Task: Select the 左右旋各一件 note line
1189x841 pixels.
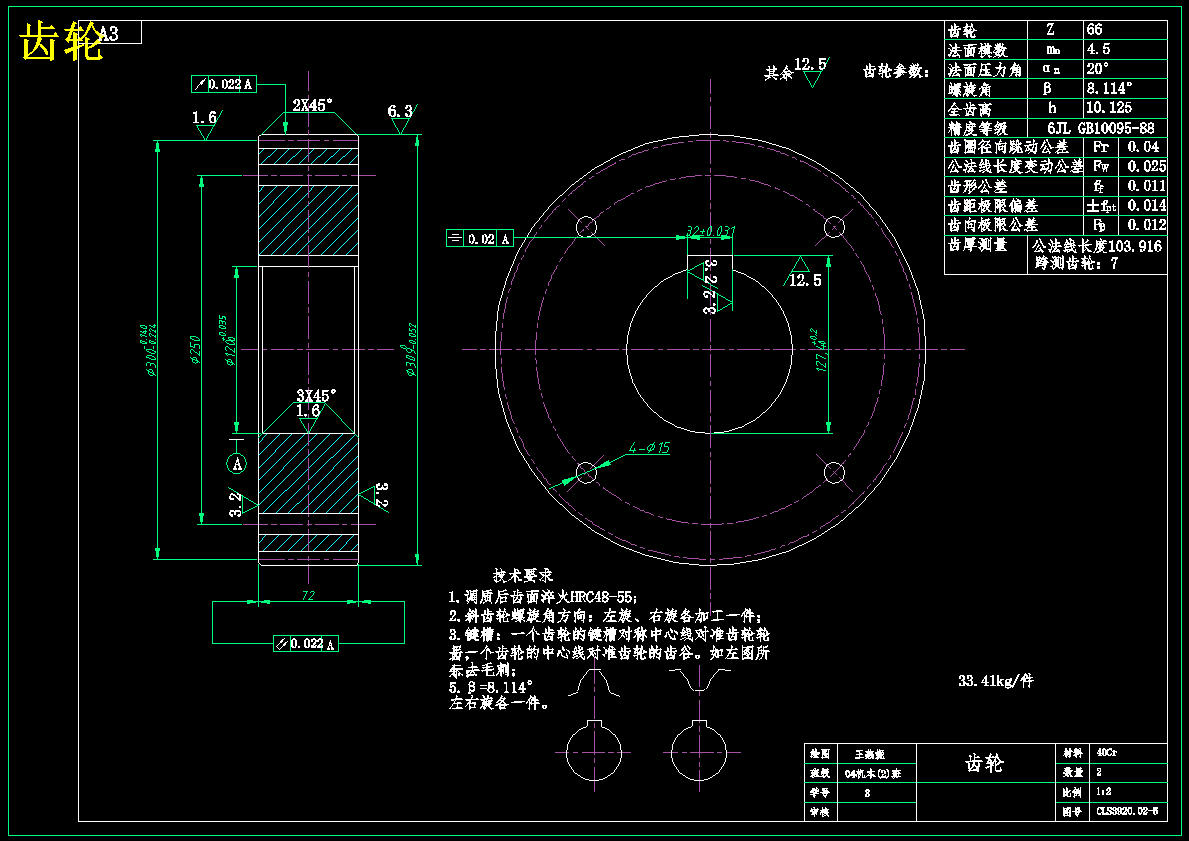Action: [x=500, y=703]
